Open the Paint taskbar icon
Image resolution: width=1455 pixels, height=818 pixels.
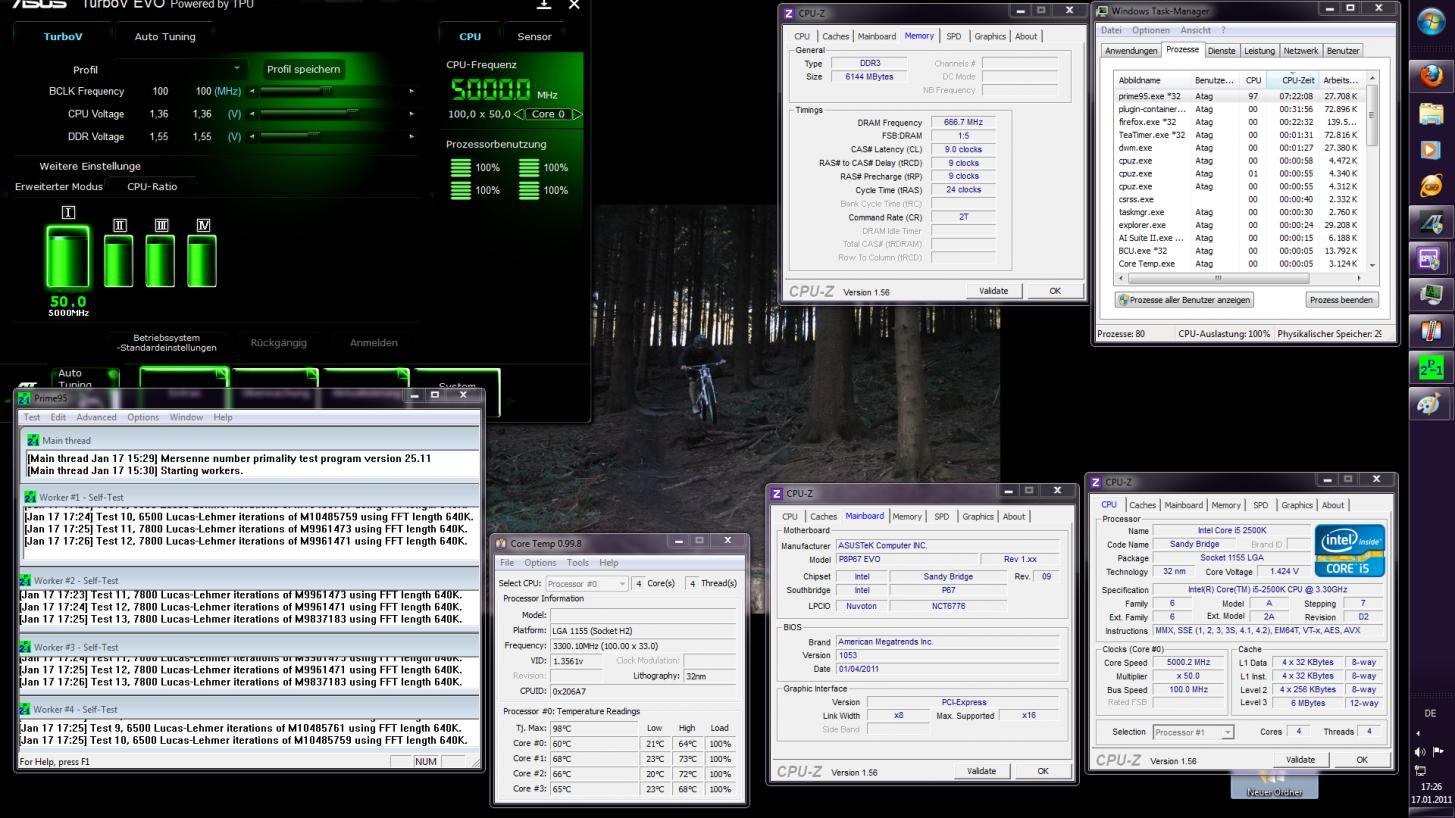1431,406
